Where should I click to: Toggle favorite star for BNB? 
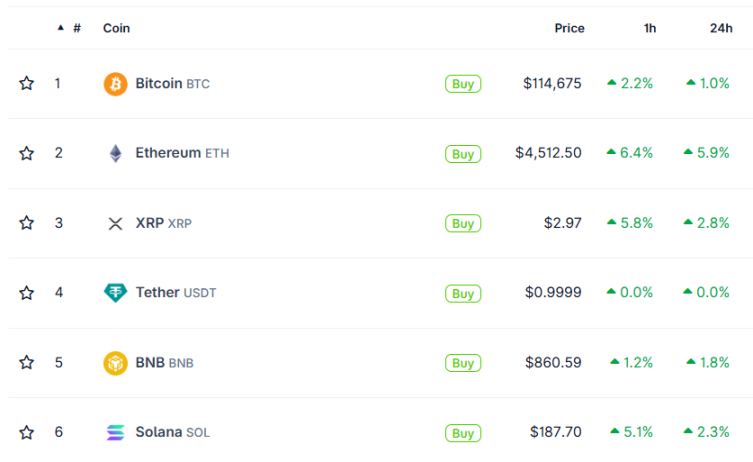(x=26, y=362)
